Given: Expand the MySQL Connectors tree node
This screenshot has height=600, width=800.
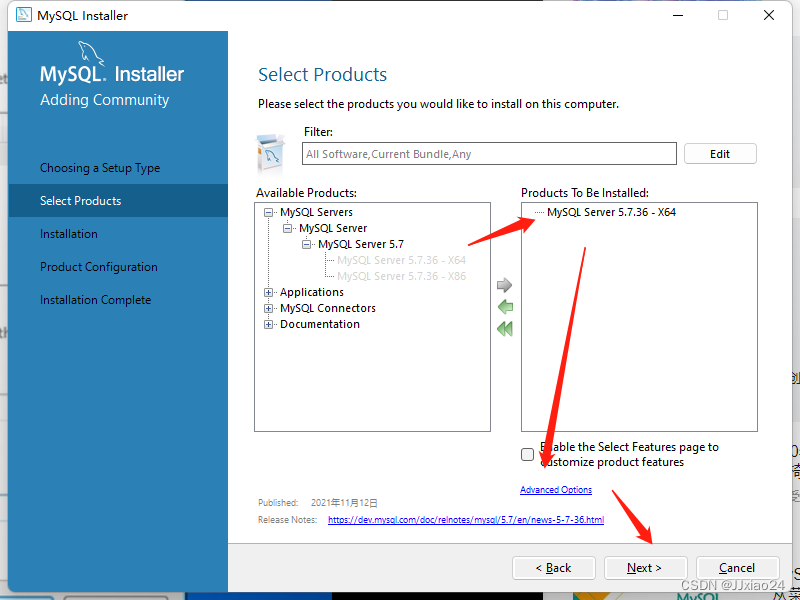Looking at the screenshot, I should point(268,308).
